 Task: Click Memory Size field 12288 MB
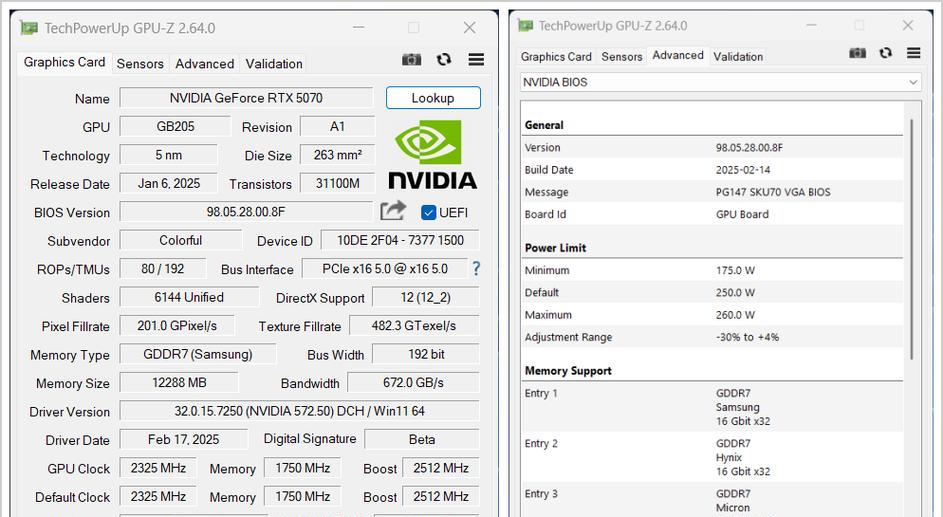(179, 382)
